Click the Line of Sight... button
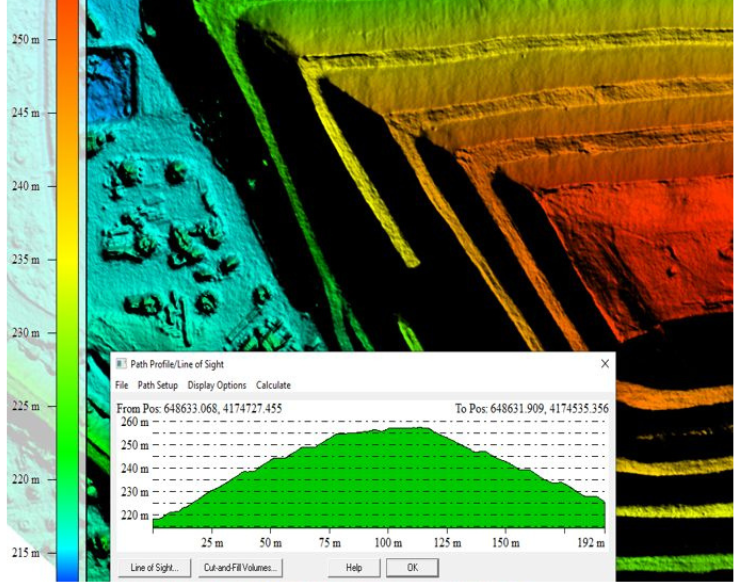The height and width of the screenshot is (582, 734). 154,567
